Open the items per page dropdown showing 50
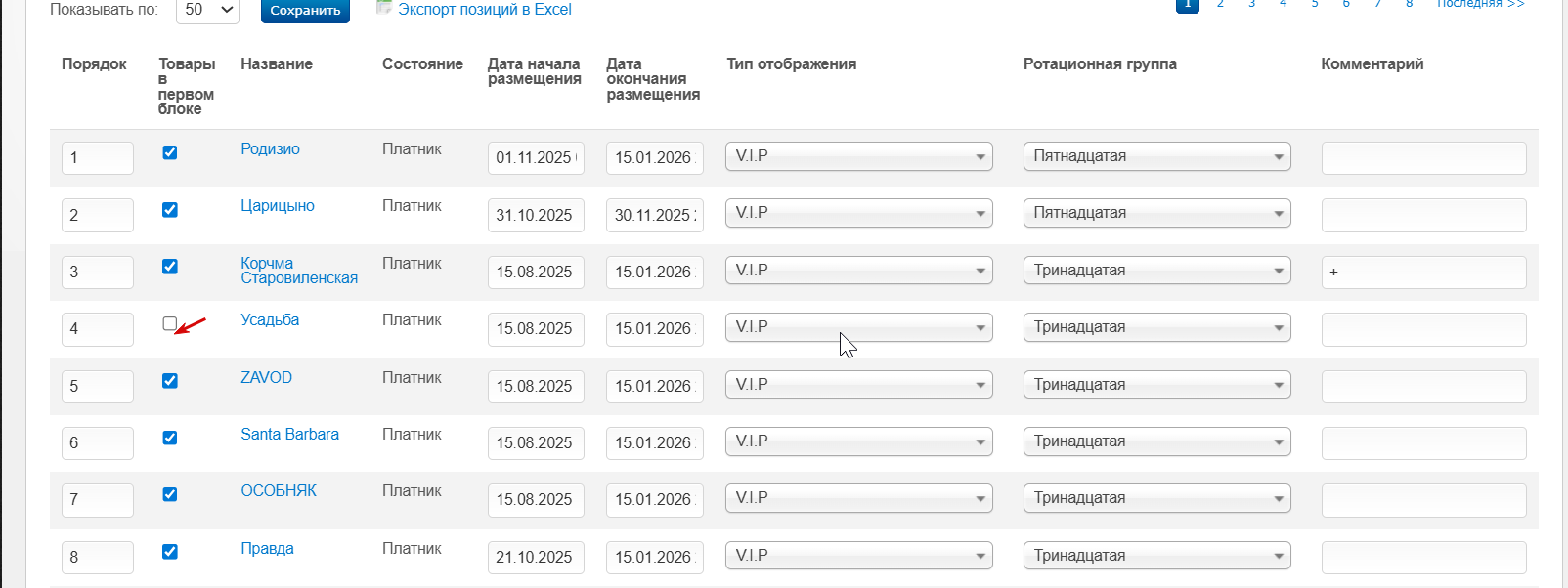 tap(207, 10)
